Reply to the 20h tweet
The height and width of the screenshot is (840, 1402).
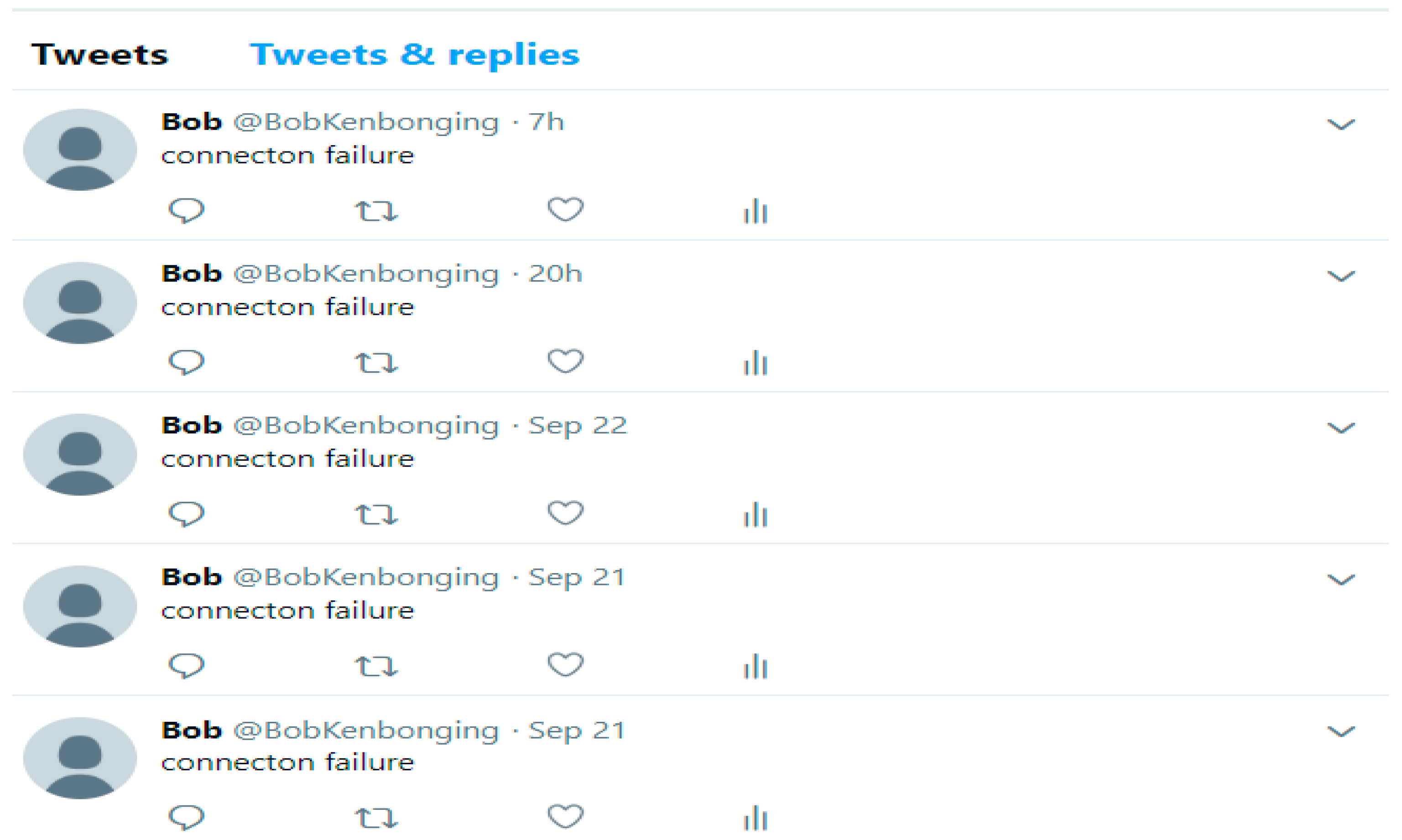(x=186, y=362)
